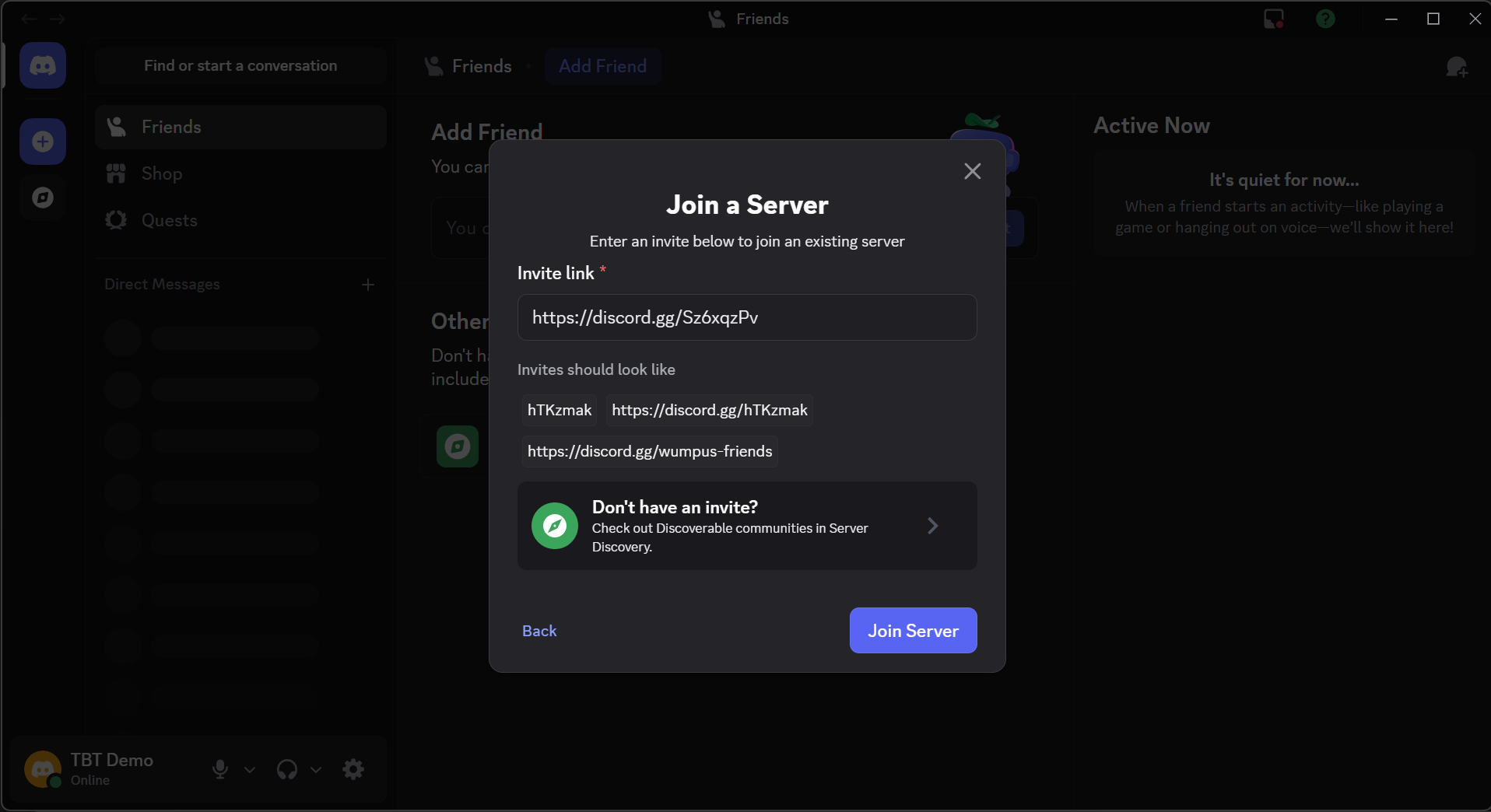This screenshot has height=812, width=1491.
Task: Open the screen share inbox icon
Action: click(1272, 18)
